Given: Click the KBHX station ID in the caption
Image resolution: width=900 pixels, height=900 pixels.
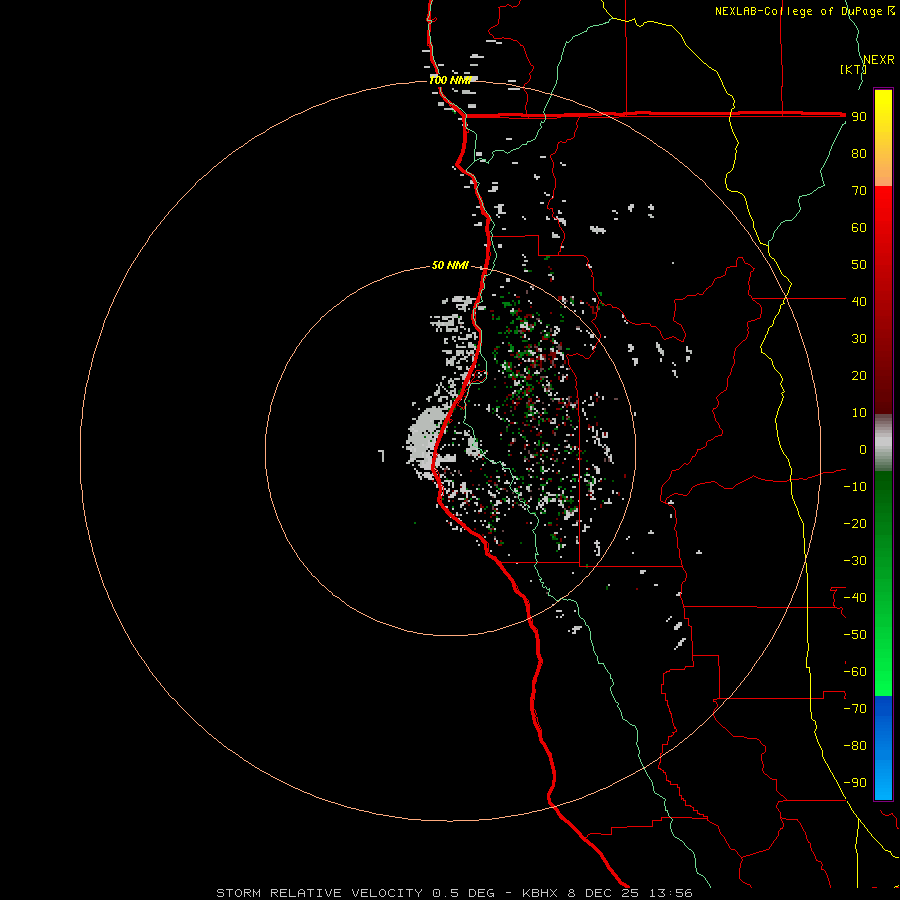Looking at the screenshot, I should click(540, 893).
